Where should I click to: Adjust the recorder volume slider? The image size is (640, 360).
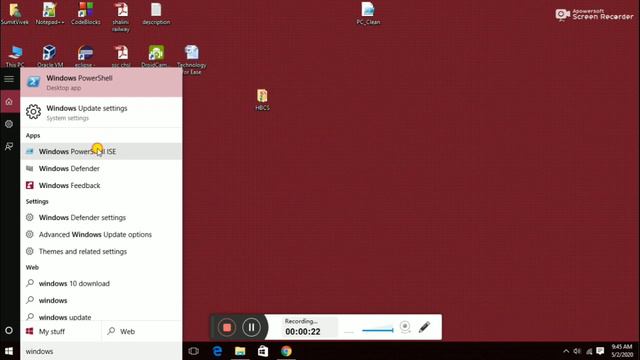pos(377,330)
